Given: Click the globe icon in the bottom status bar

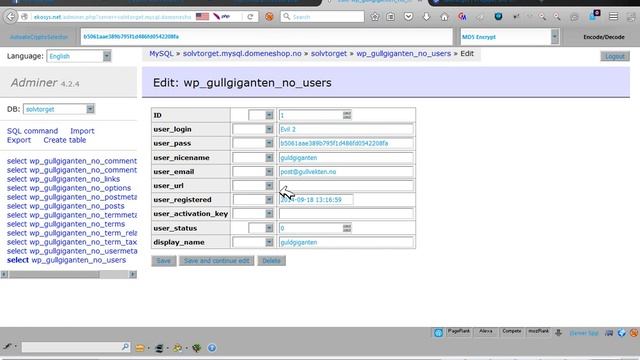Looking at the screenshot, I should coord(622,333).
